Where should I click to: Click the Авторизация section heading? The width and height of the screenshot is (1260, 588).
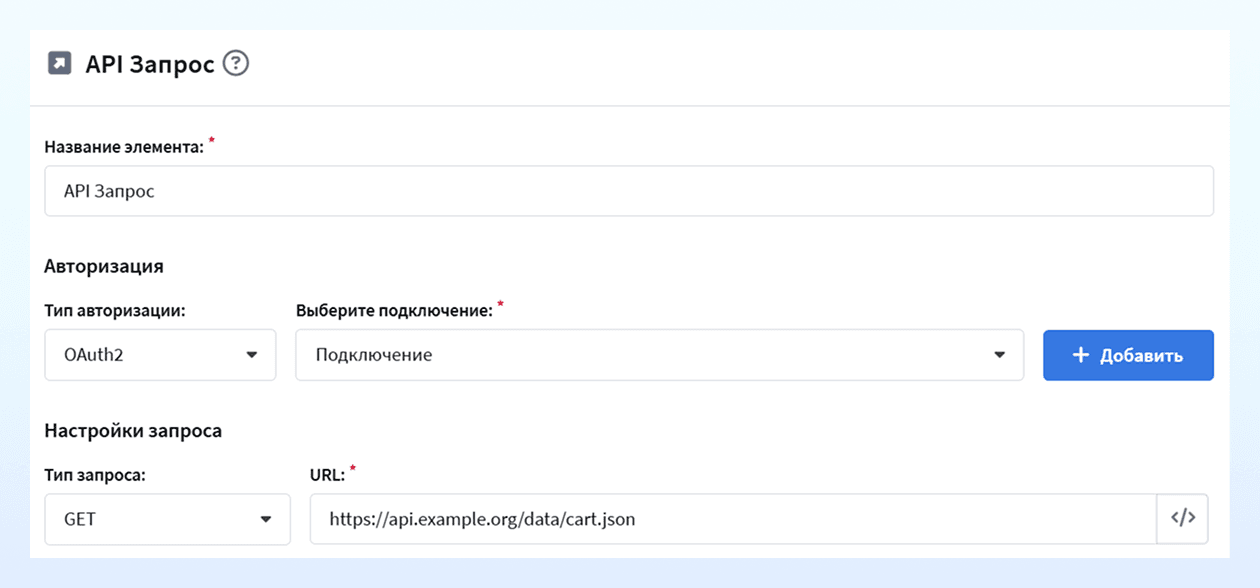(104, 267)
